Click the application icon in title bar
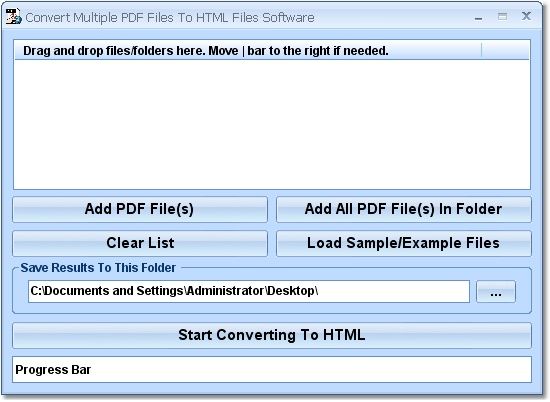This screenshot has height=402, width=550. [14, 16]
